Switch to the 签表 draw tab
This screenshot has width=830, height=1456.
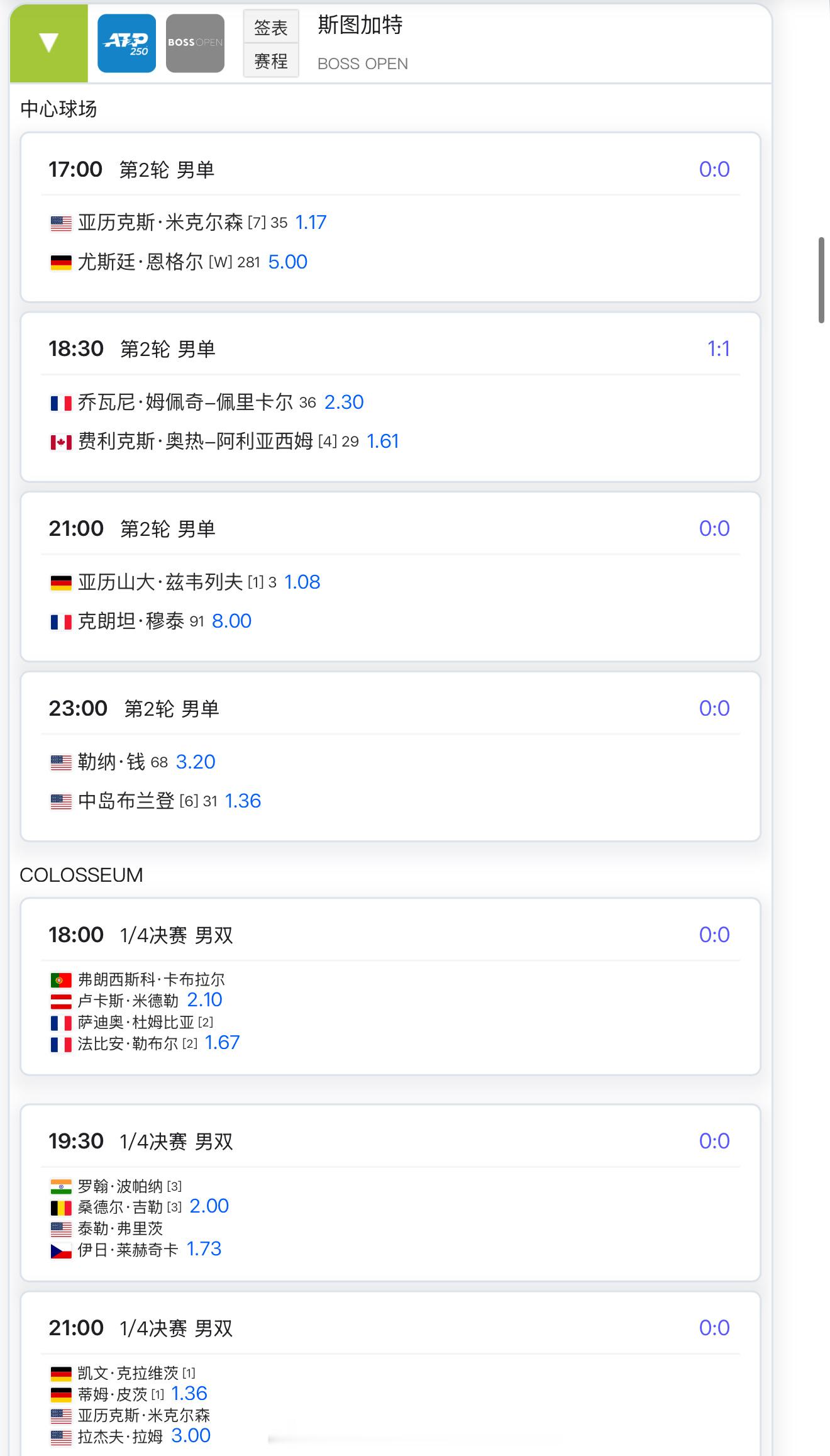point(271,27)
